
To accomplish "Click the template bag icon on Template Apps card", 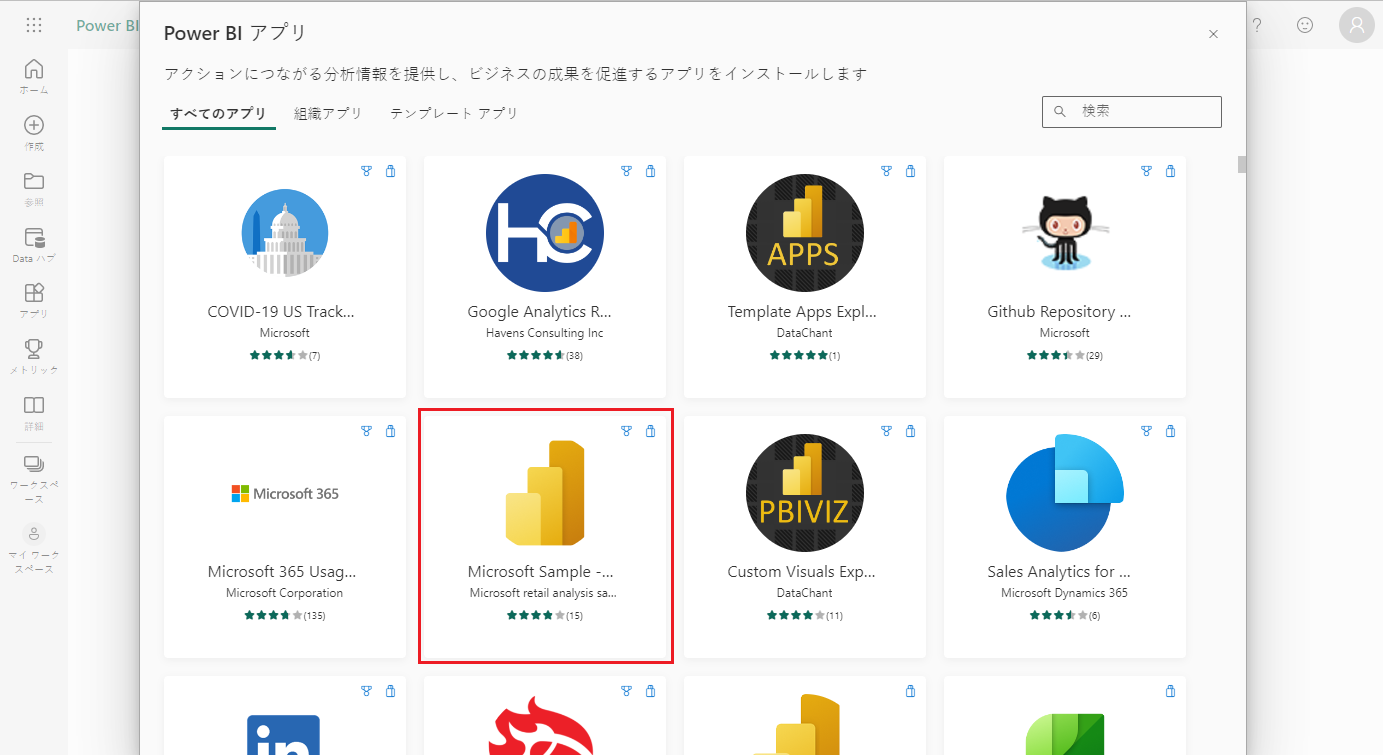I will 910,171.
